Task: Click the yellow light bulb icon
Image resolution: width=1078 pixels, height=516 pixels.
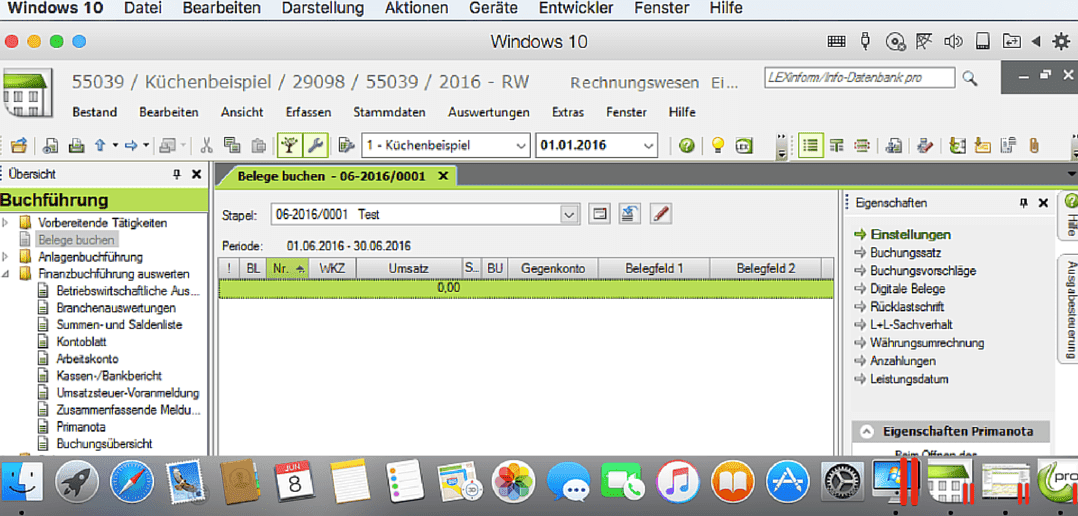Action: click(x=718, y=146)
